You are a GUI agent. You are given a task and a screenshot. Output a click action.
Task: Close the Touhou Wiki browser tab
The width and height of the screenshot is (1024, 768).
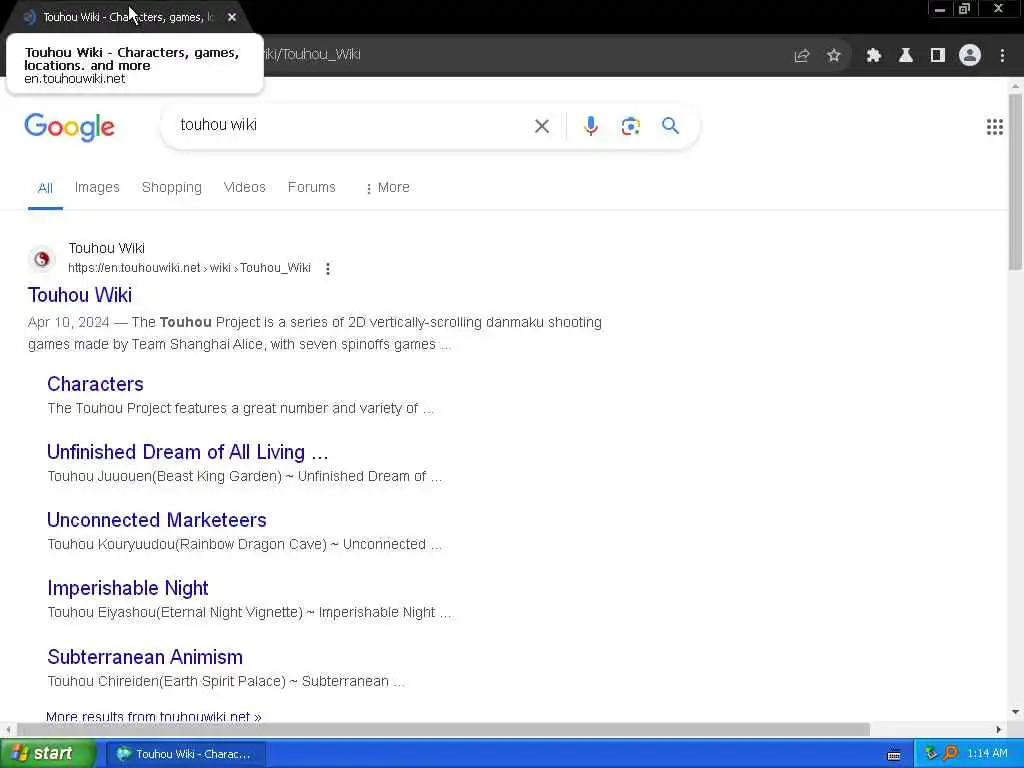pos(232,17)
